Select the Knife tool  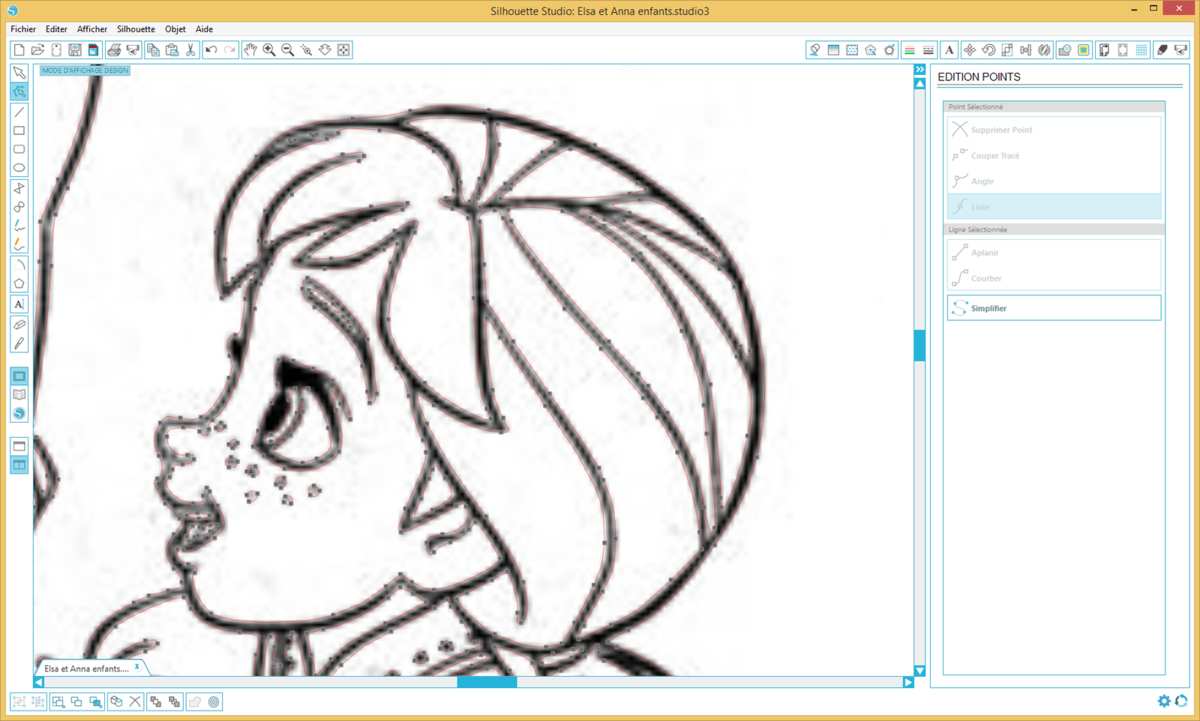click(x=19, y=343)
